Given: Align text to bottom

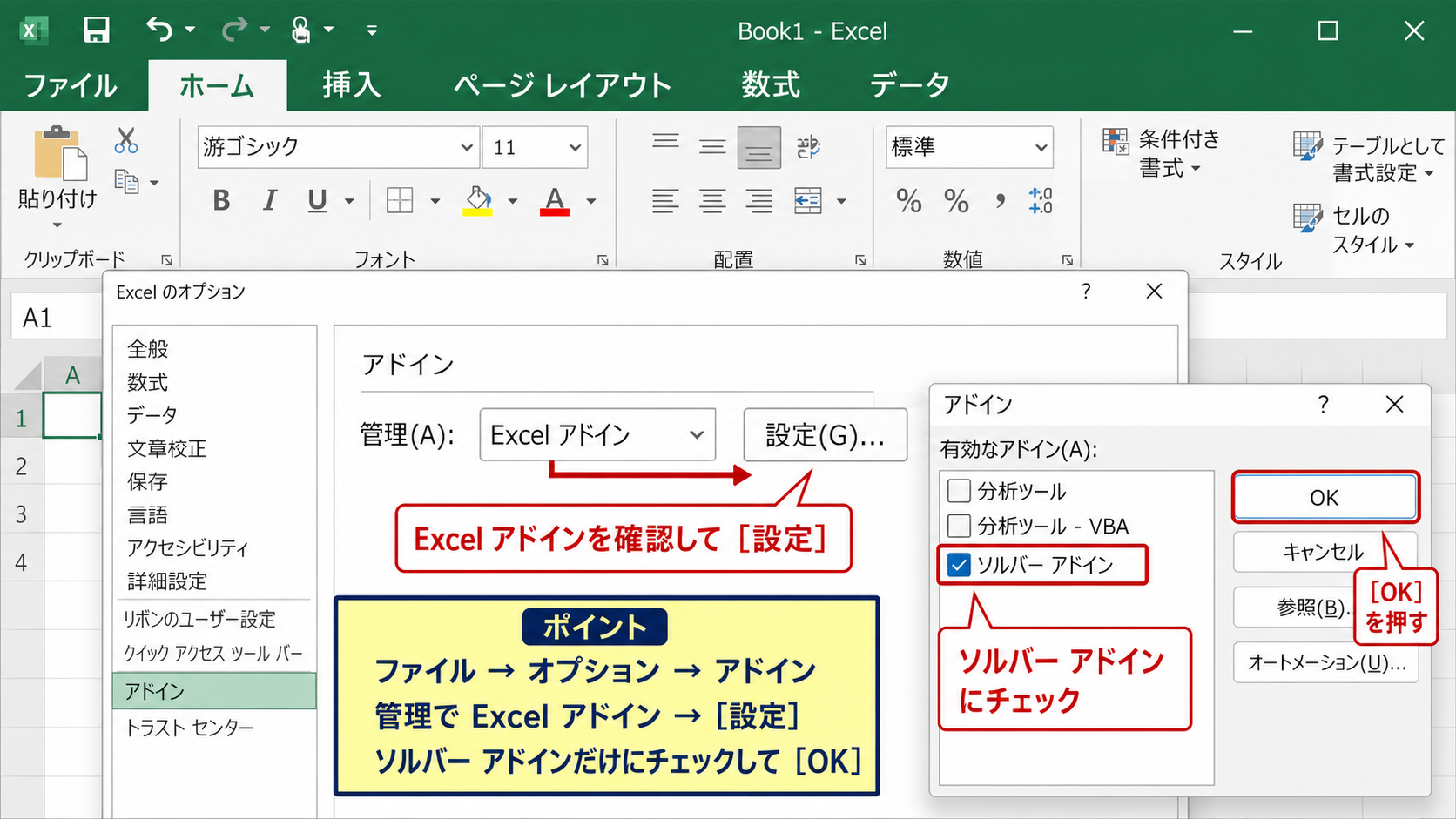Looking at the screenshot, I should pyautogui.click(x=758, y=147).
